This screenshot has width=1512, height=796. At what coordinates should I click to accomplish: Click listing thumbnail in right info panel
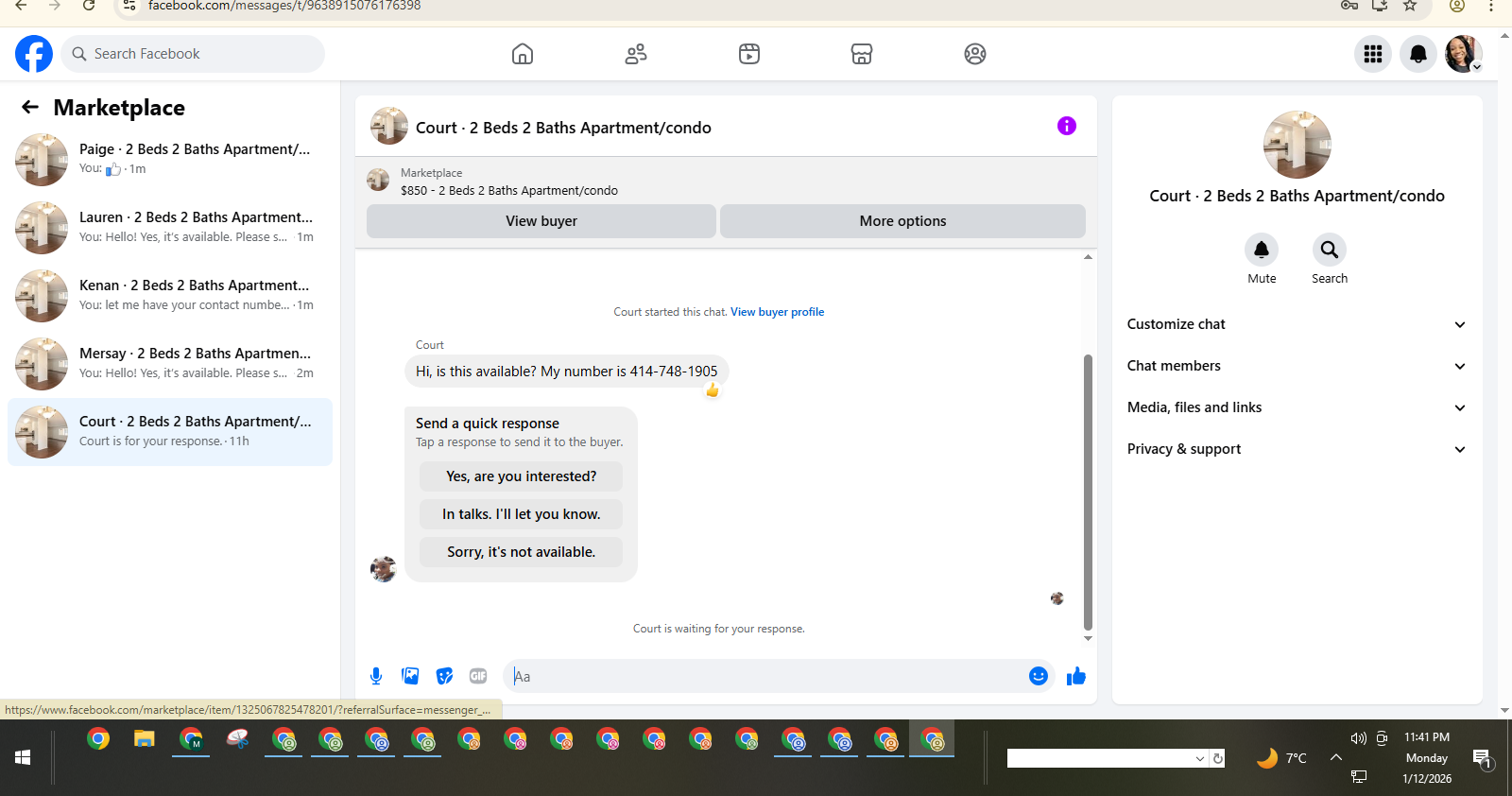coord(1297,145)
